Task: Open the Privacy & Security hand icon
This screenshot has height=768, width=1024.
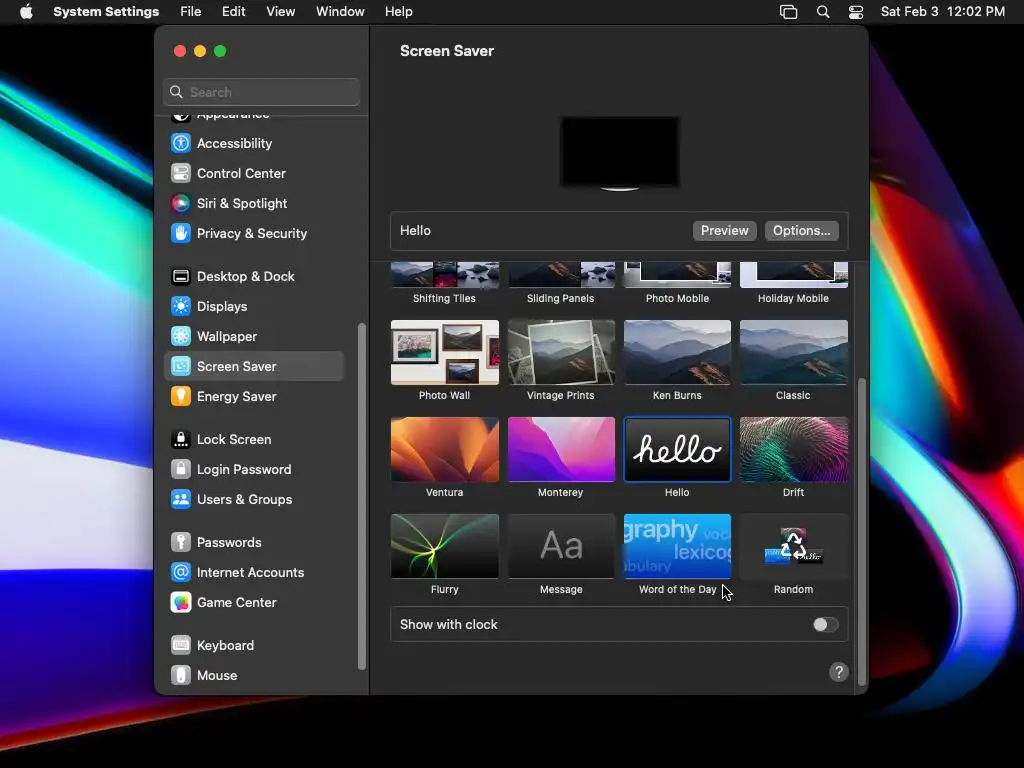Action: 181,233
